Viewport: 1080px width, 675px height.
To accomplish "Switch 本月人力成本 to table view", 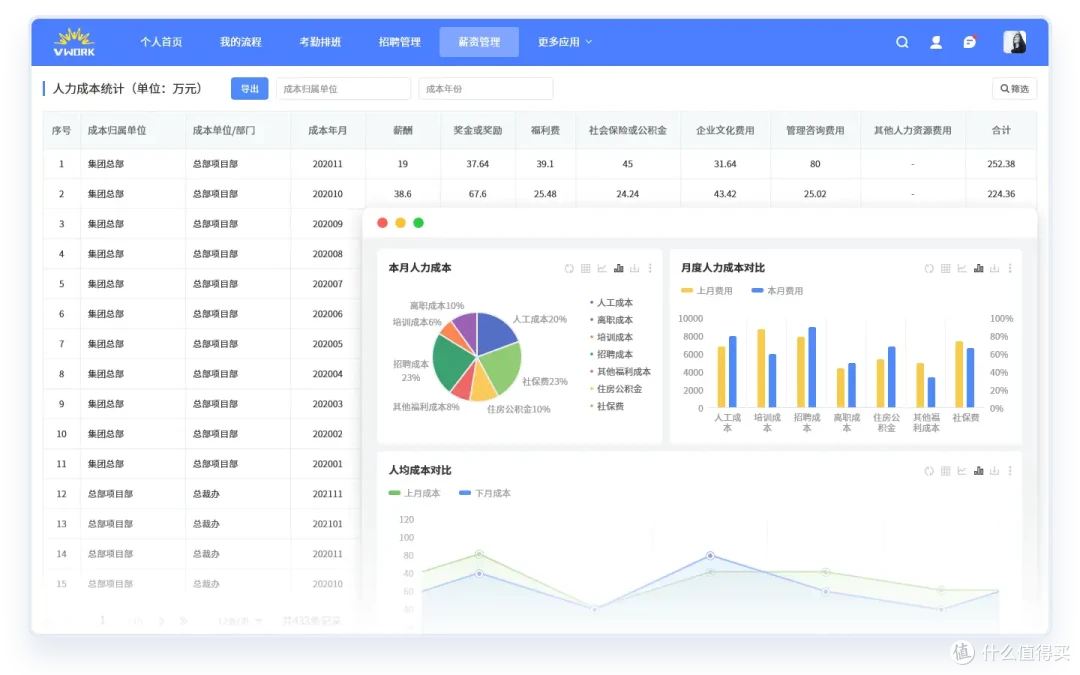I will pos(585,269).
